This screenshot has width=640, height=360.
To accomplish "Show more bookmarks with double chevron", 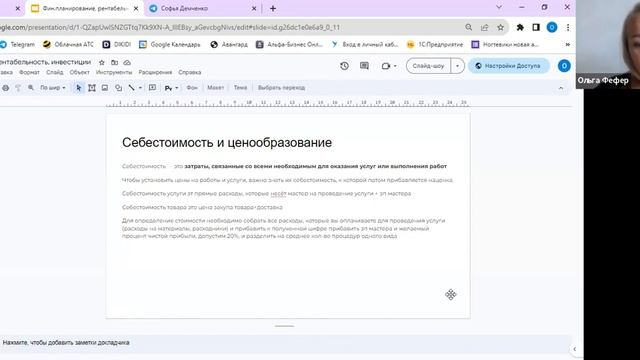I will click(567, 44).
